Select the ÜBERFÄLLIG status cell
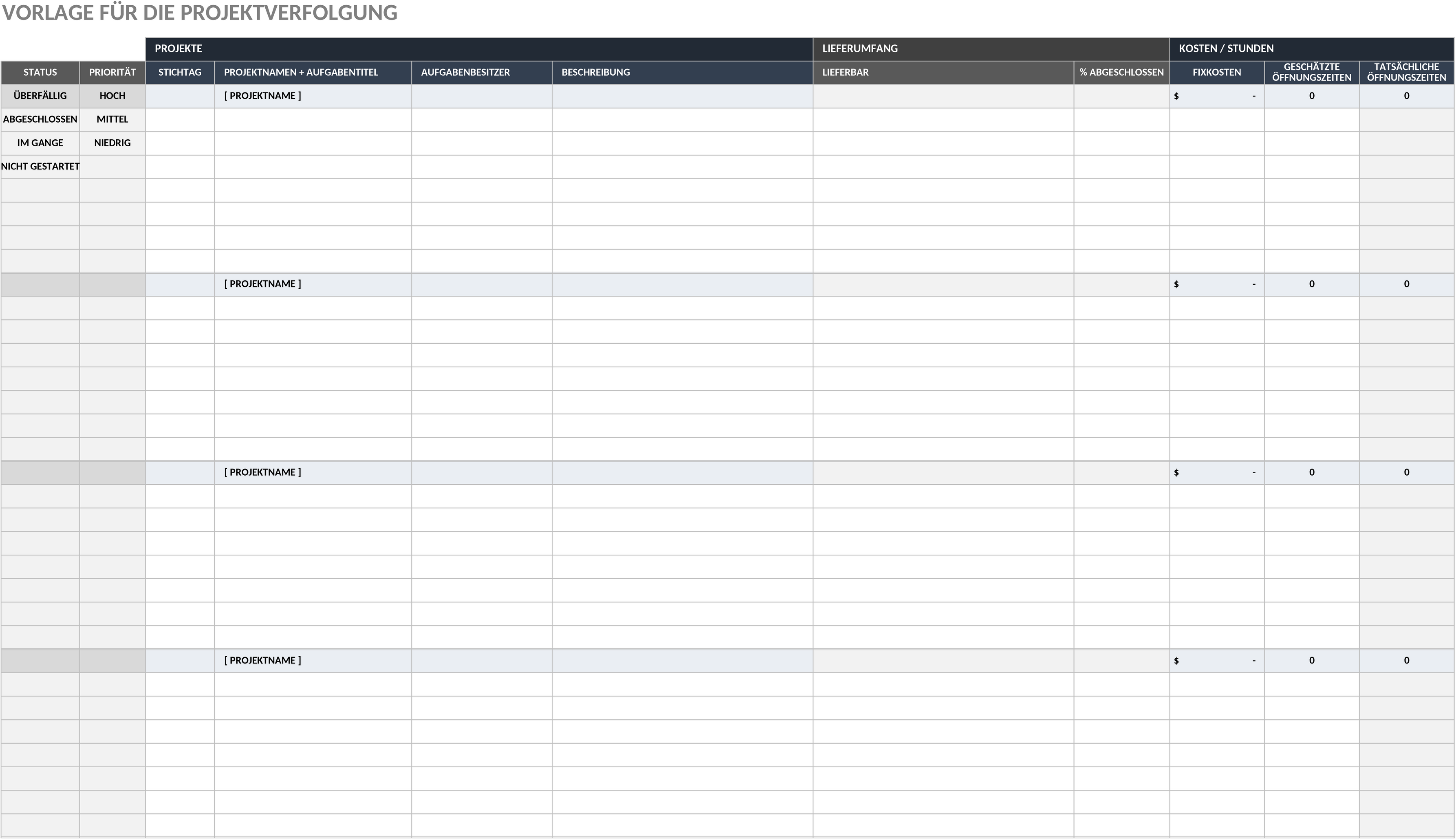This screenshot has width=1456, height=839. 40,96
